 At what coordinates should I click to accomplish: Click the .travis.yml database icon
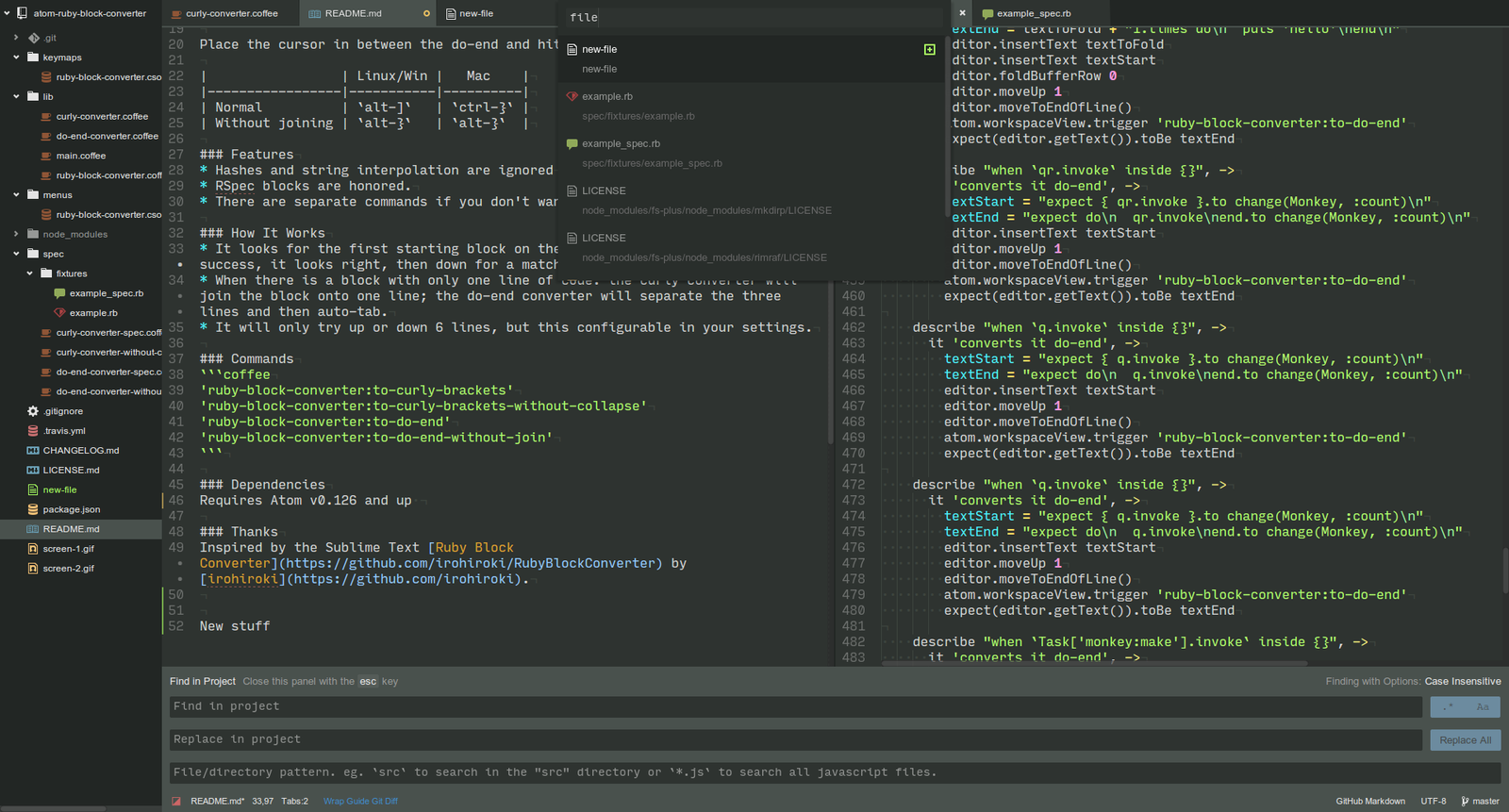point(33,431)
